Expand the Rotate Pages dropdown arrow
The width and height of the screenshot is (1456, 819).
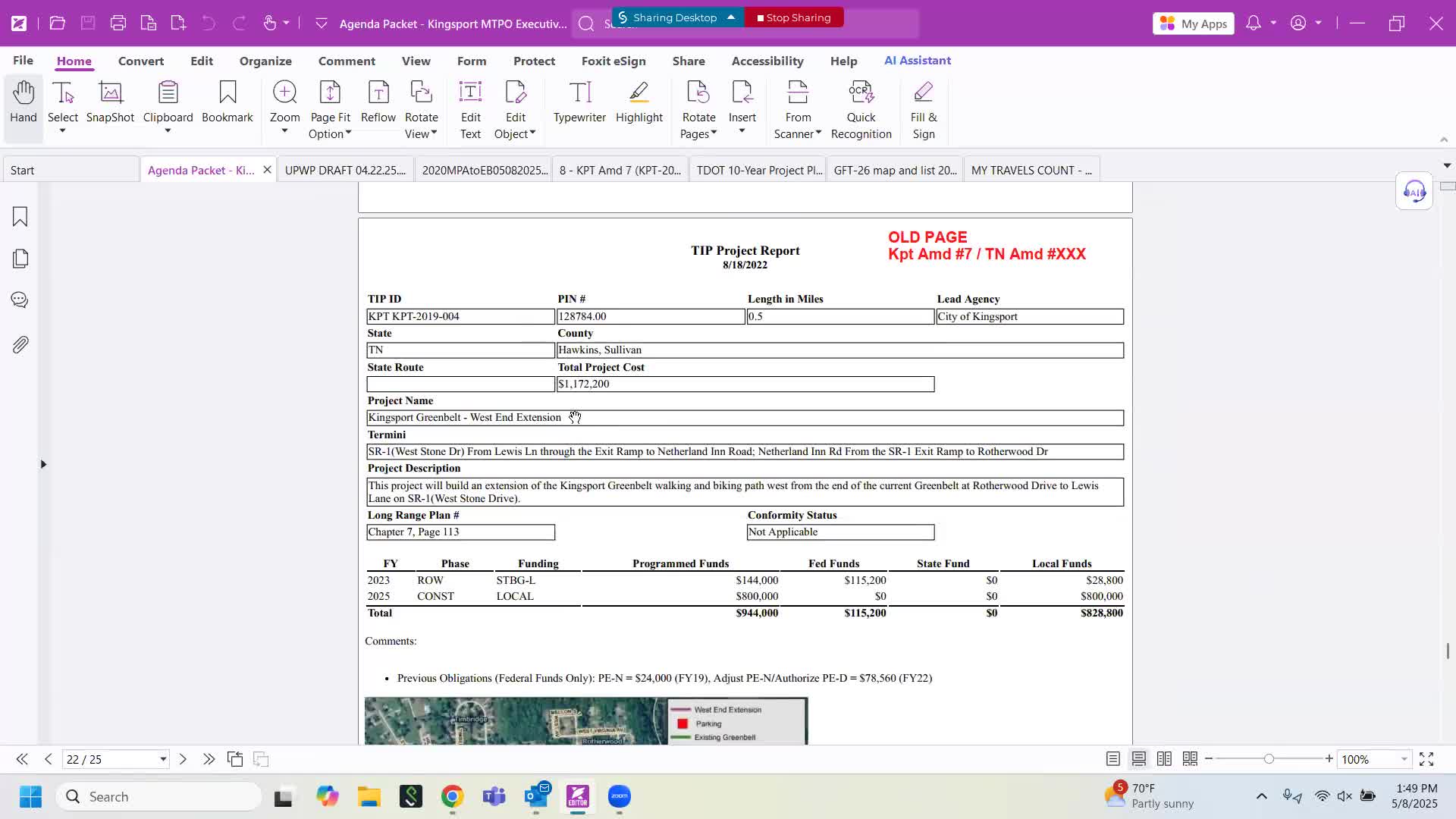[x=714, y=133]
